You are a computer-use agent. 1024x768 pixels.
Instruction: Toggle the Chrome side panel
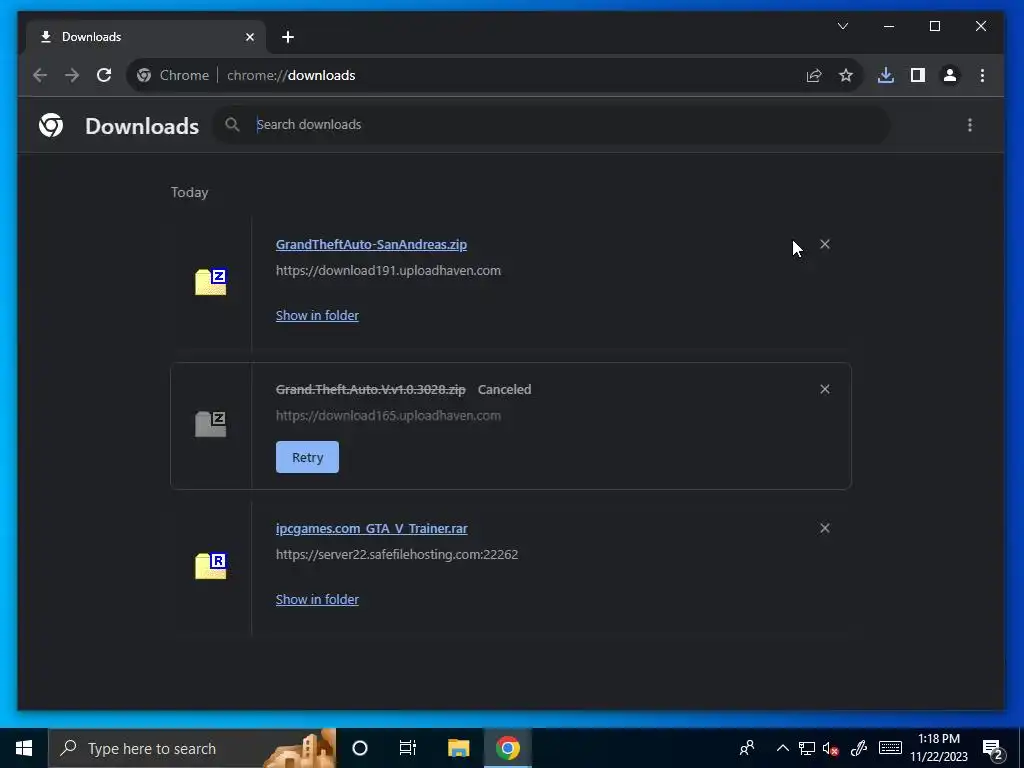918,75
